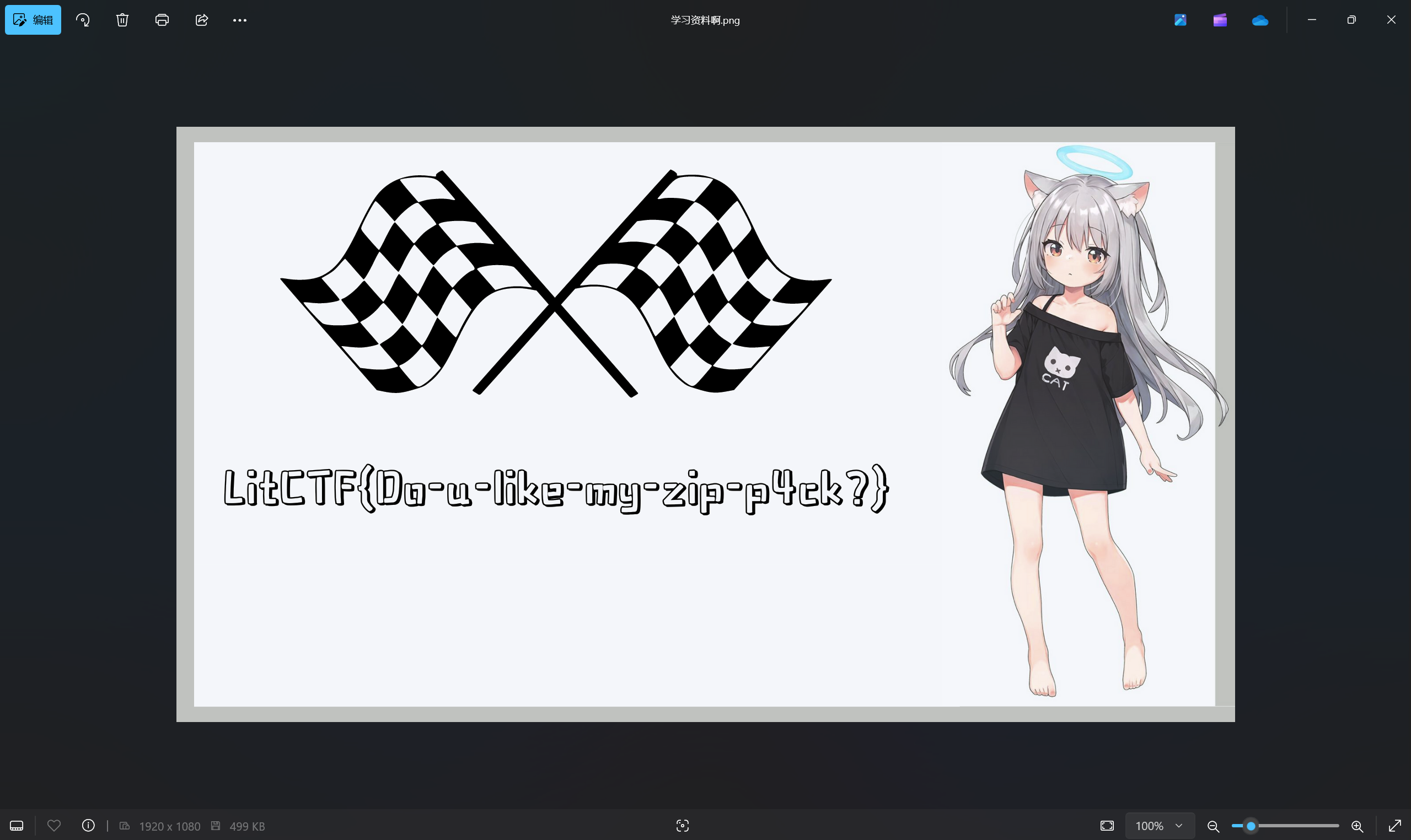This screenshot has height=840, width=1411.
Task: Toggle the filmstrip view icon
Action: click(17, 826)
